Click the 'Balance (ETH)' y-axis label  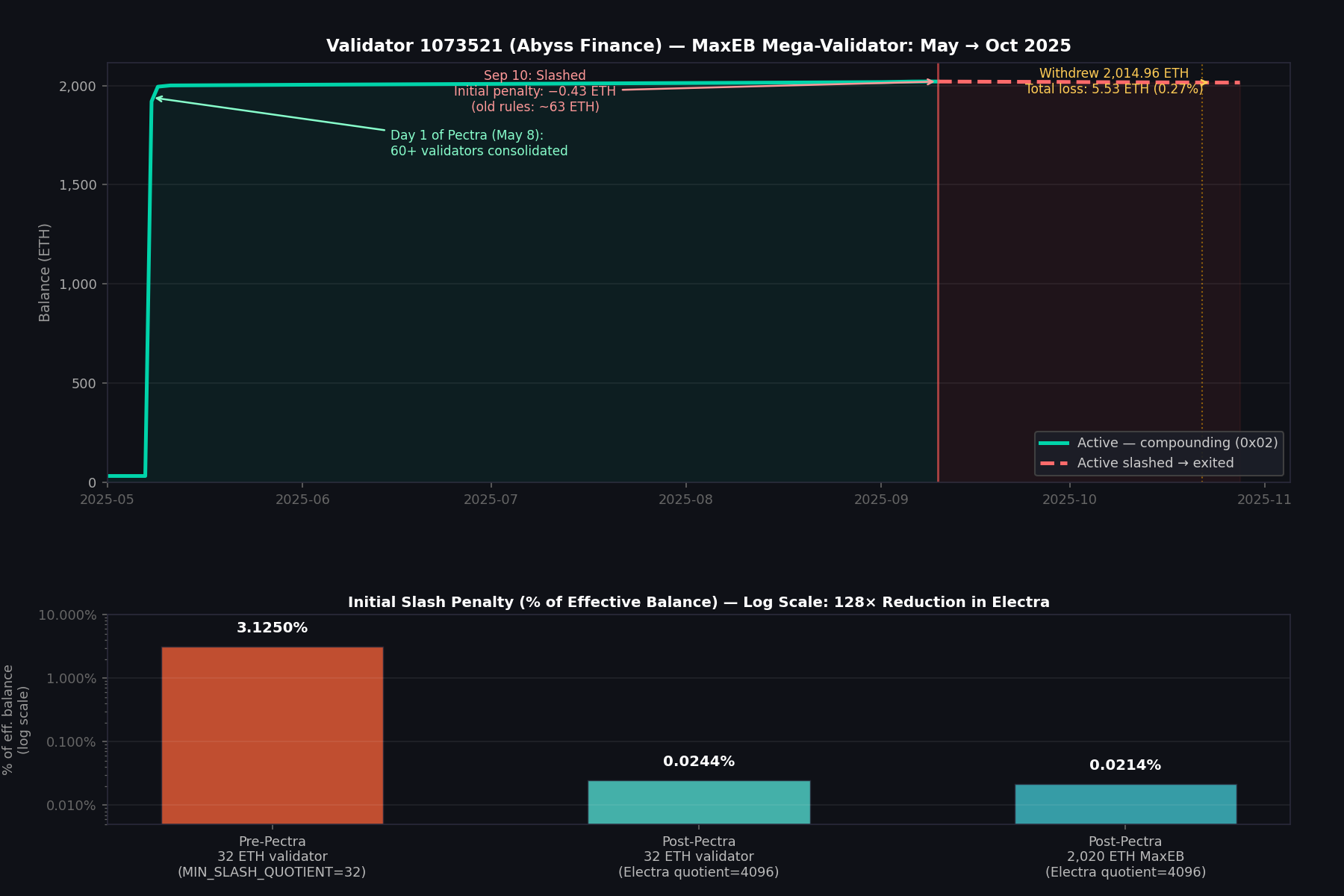[45, 273]
